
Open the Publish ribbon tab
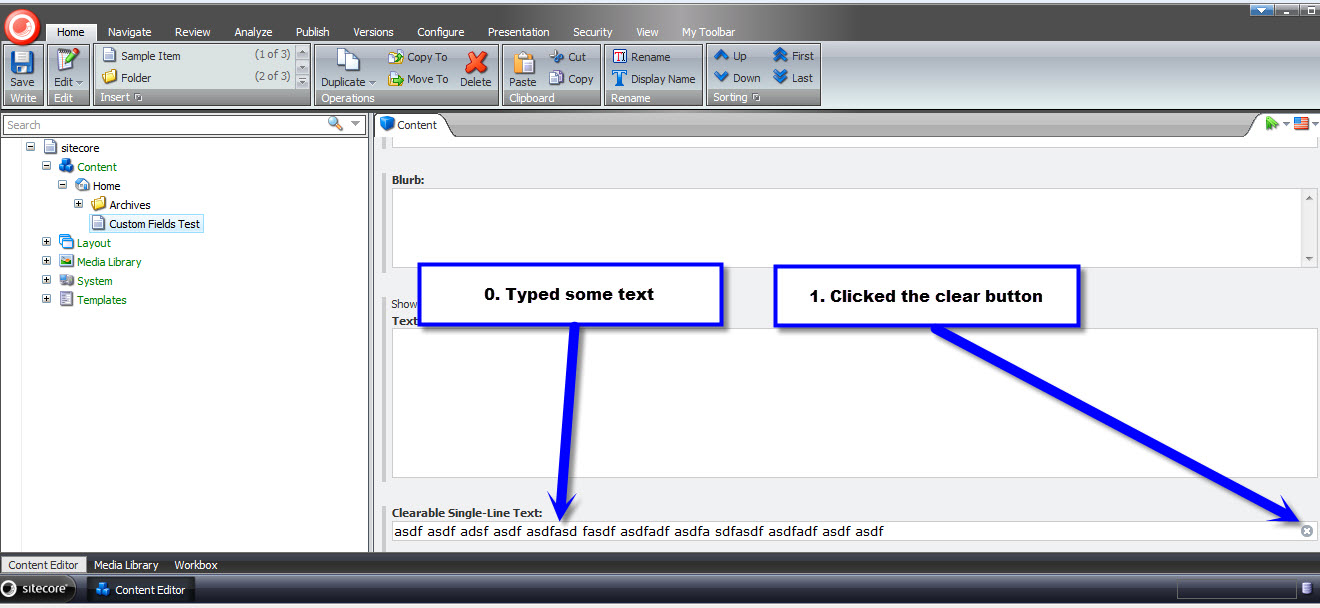coord(312,32)
